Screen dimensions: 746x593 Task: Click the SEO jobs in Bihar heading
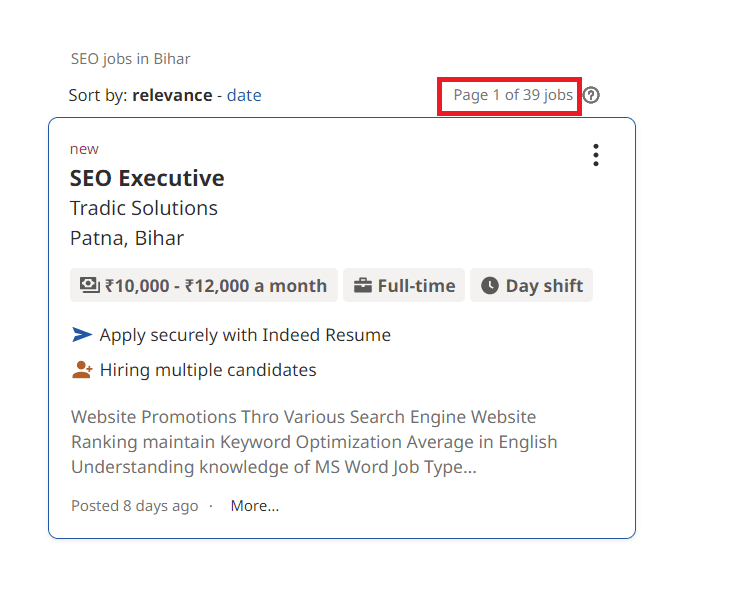(130, 59)
